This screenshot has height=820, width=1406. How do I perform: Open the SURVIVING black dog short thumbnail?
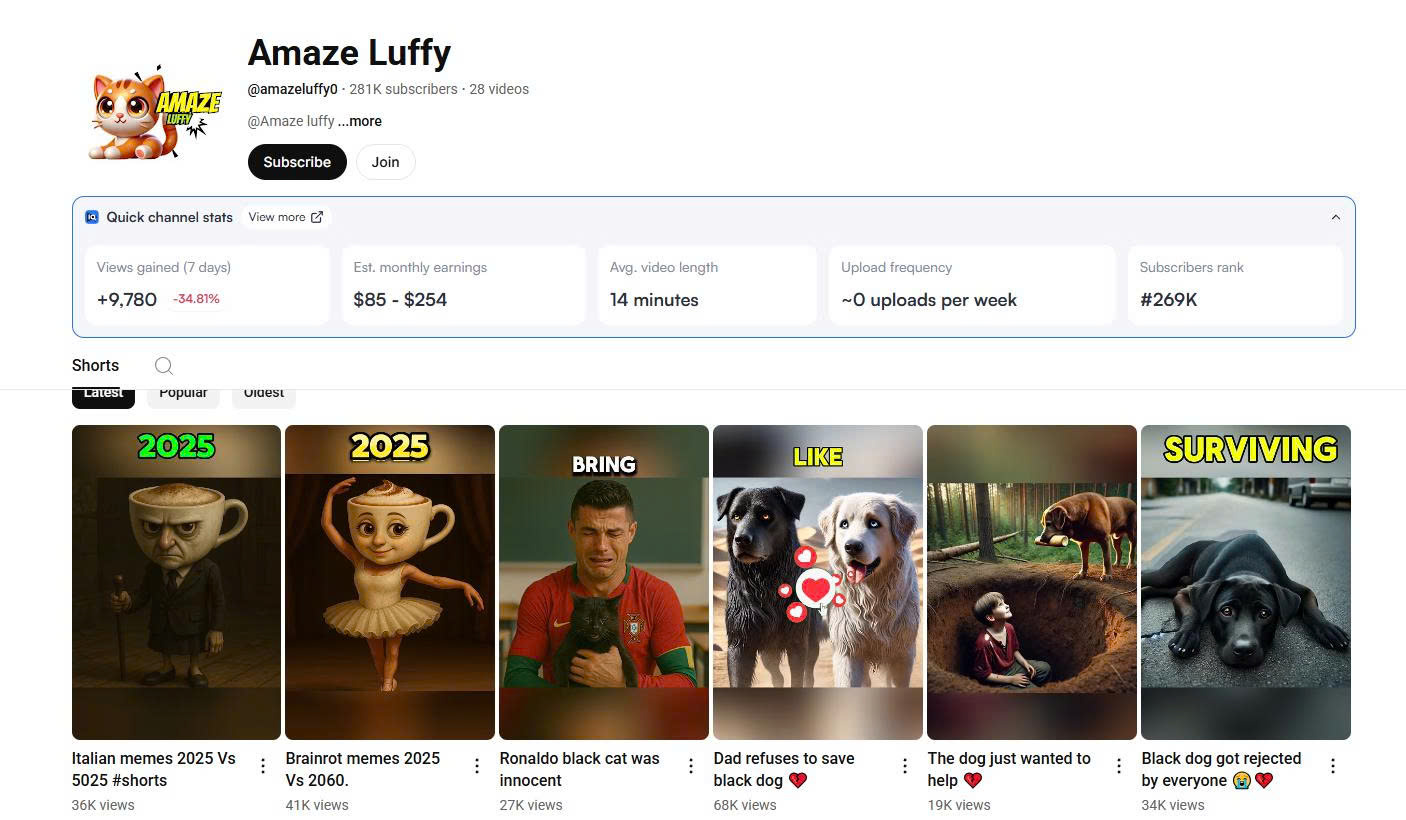pyautogui.click(x=1245, y=582)
